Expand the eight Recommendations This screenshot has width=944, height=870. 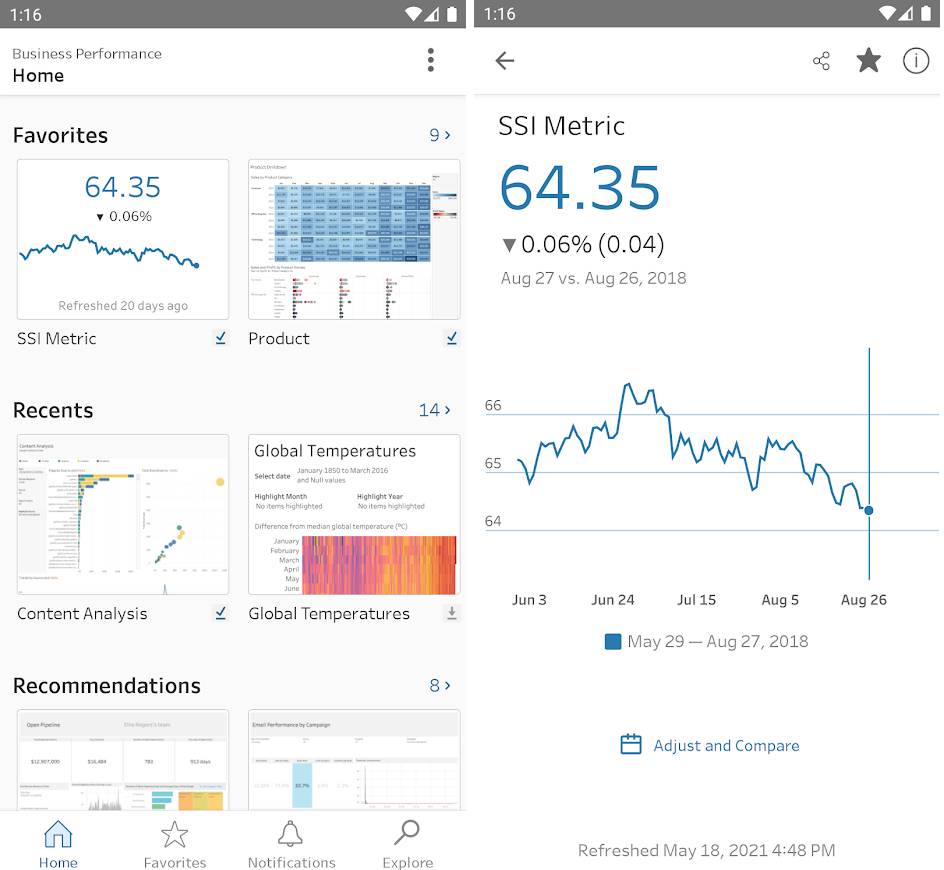tap(440, 685)
